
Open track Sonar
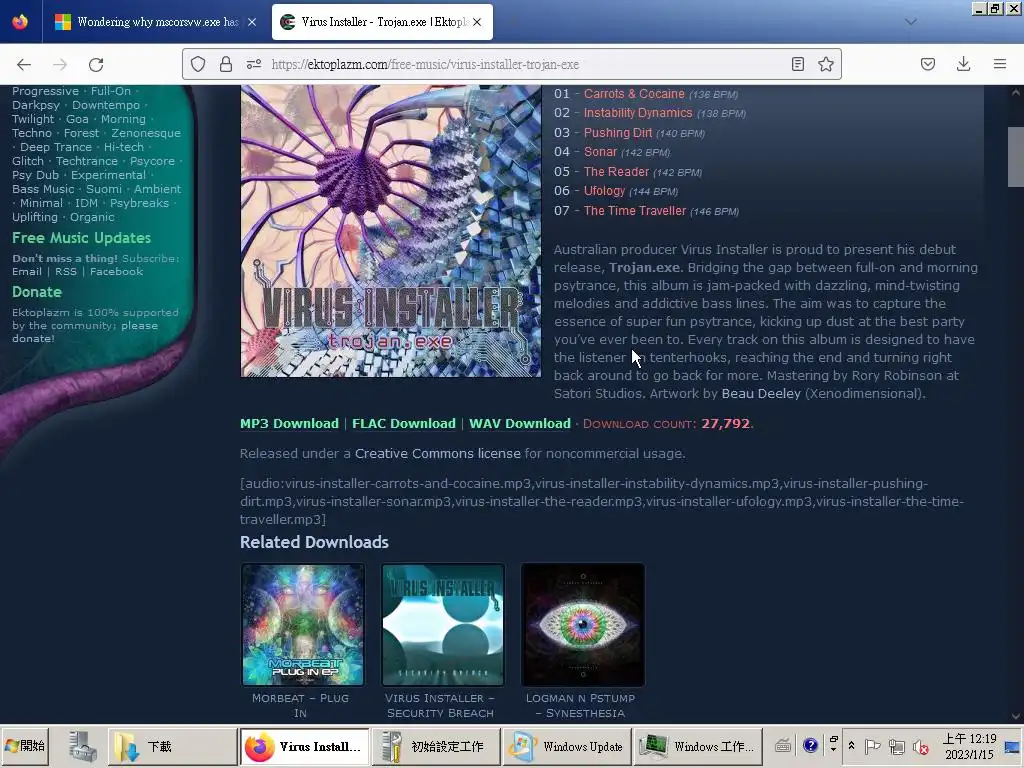click(600, 152)
